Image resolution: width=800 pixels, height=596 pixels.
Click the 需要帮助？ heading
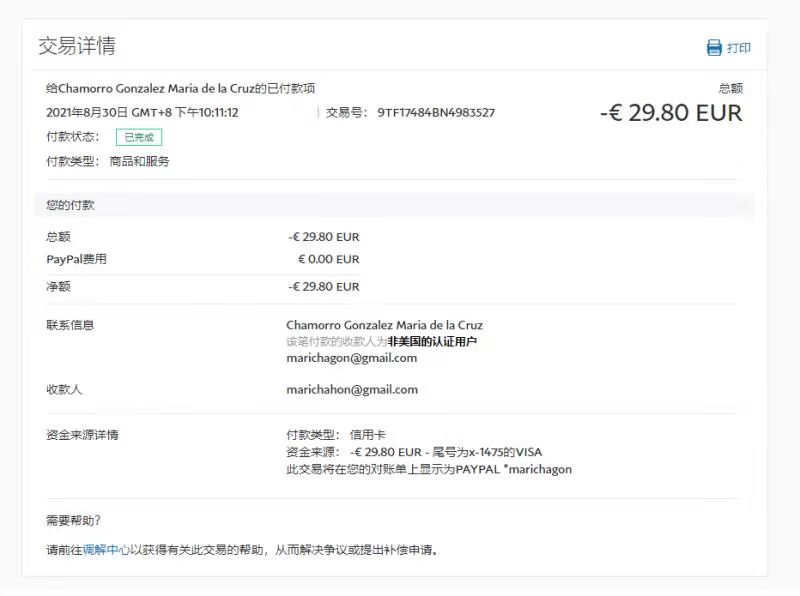74,520
